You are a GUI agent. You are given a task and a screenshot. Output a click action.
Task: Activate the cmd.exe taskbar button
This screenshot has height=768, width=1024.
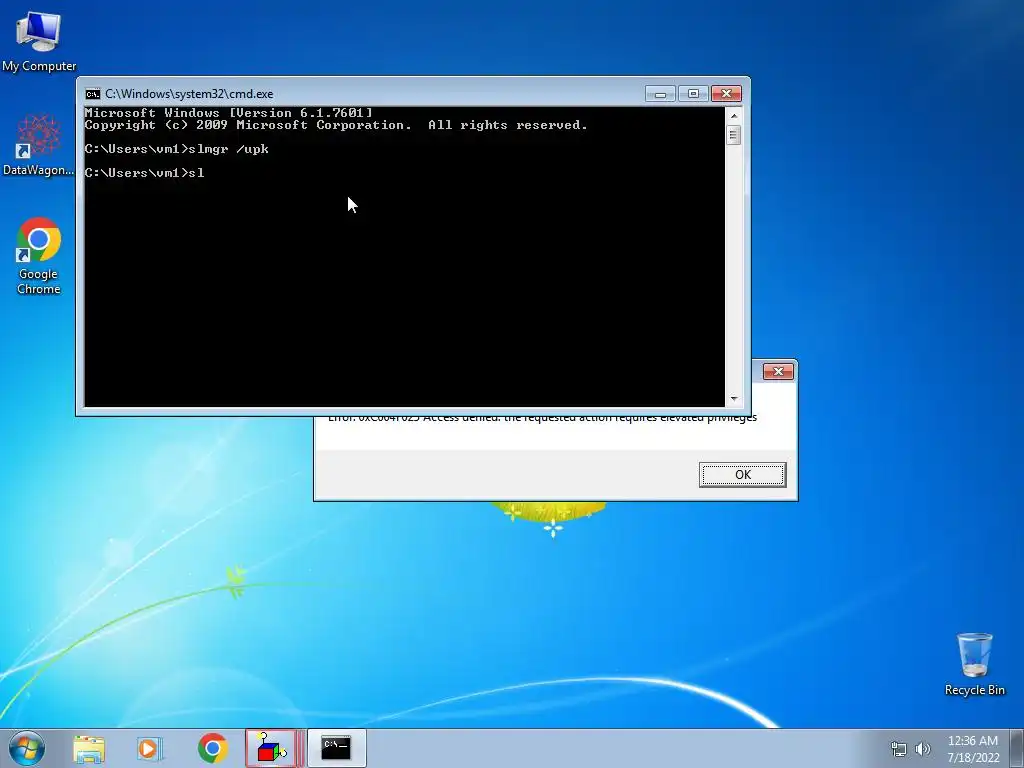pyautogui.click(x=336, y=748)
